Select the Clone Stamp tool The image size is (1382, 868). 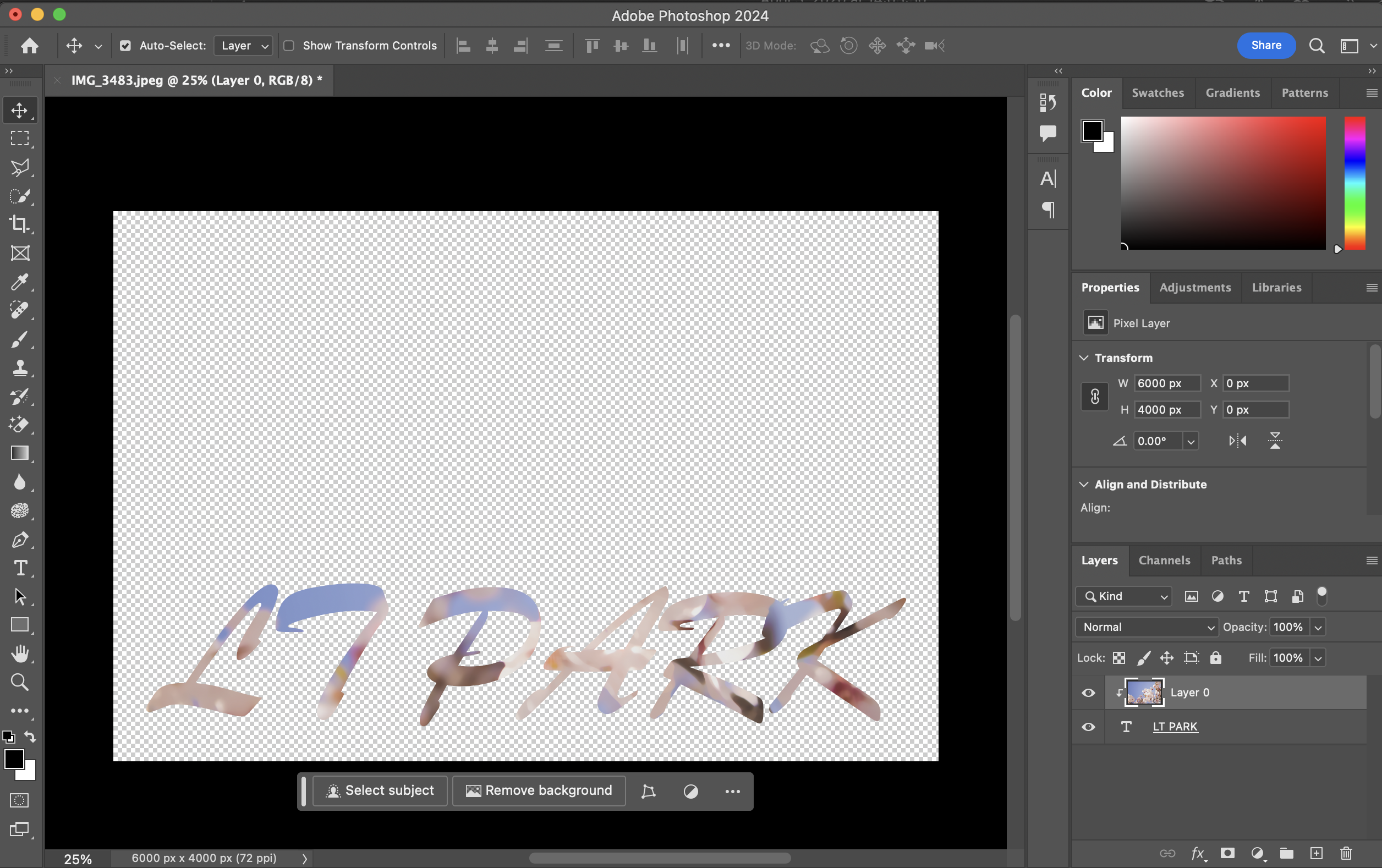19,368
